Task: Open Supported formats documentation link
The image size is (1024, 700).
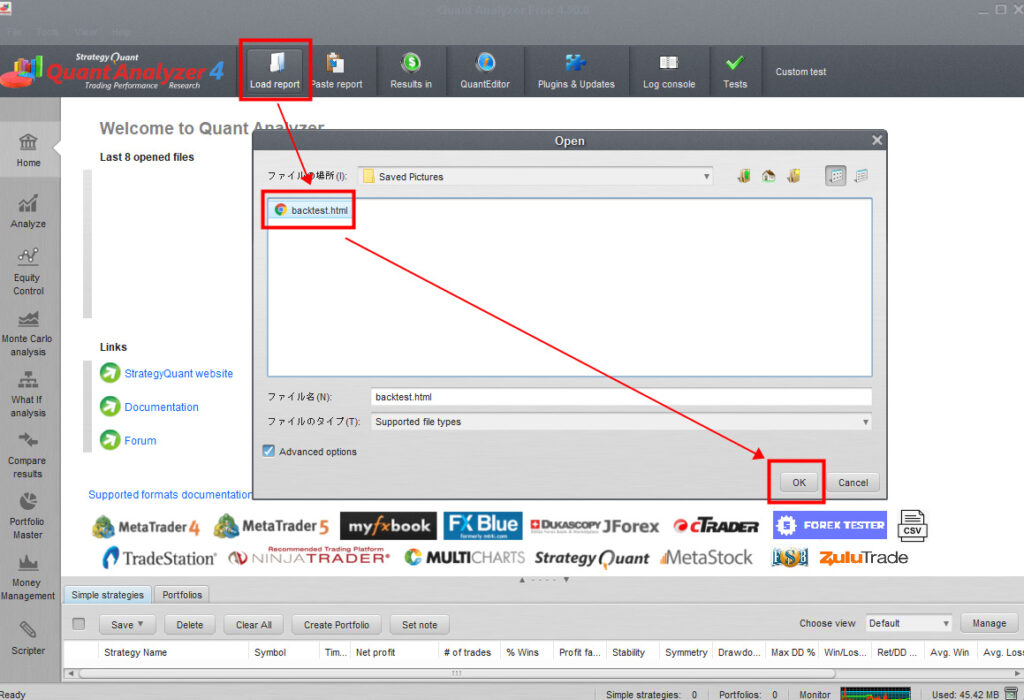Action: pyautogui.click(x=170, y=495)
